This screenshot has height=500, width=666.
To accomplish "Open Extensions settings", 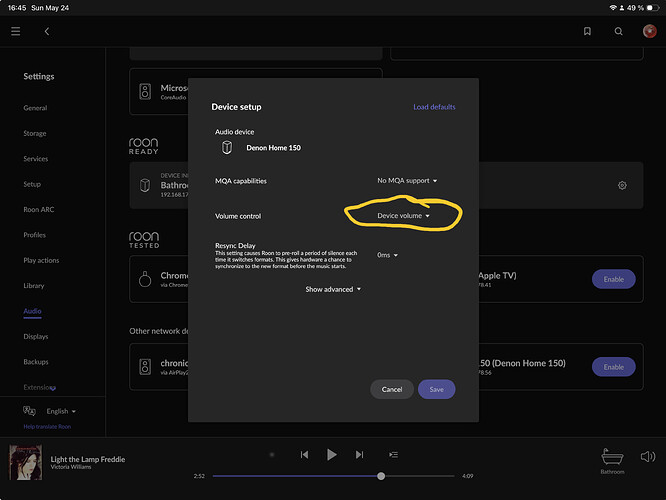I will (x=40, y=387).
